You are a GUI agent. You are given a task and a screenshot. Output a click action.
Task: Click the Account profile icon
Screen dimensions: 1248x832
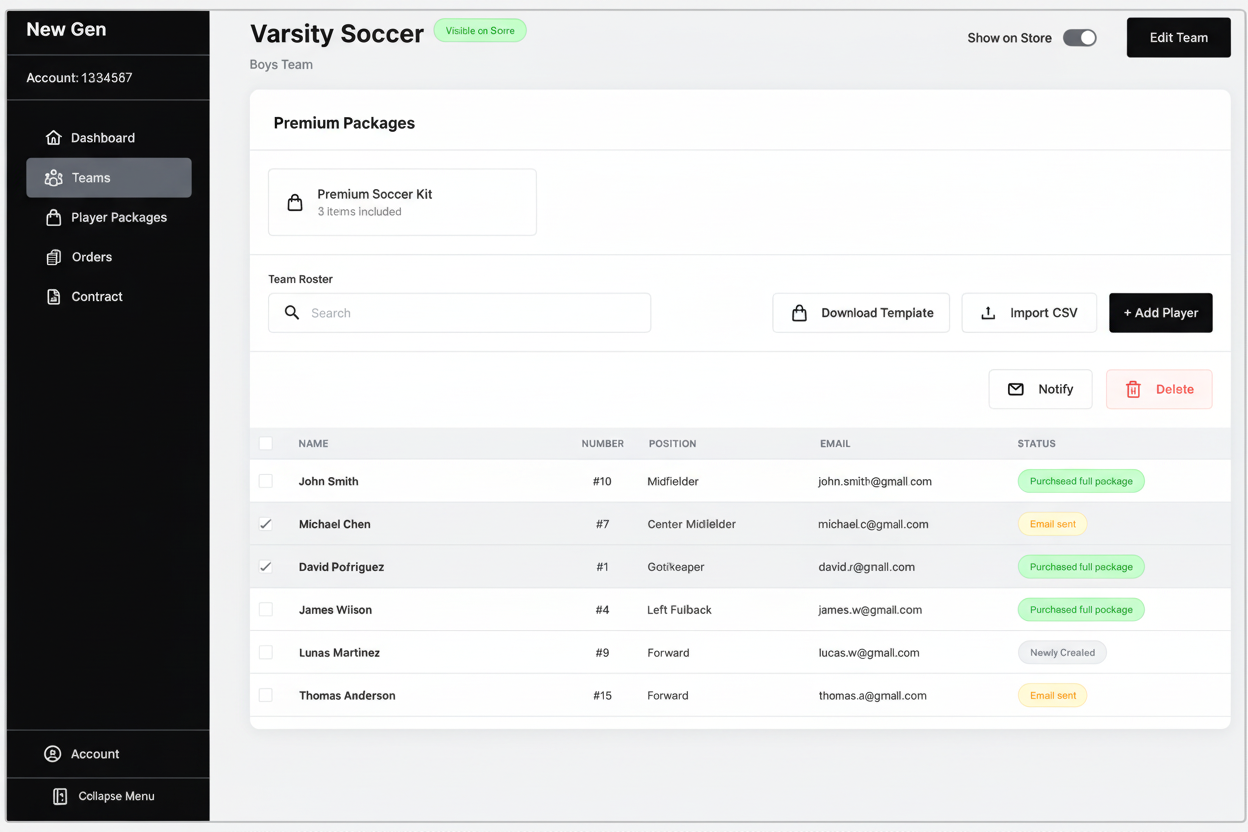click(53, 754)
